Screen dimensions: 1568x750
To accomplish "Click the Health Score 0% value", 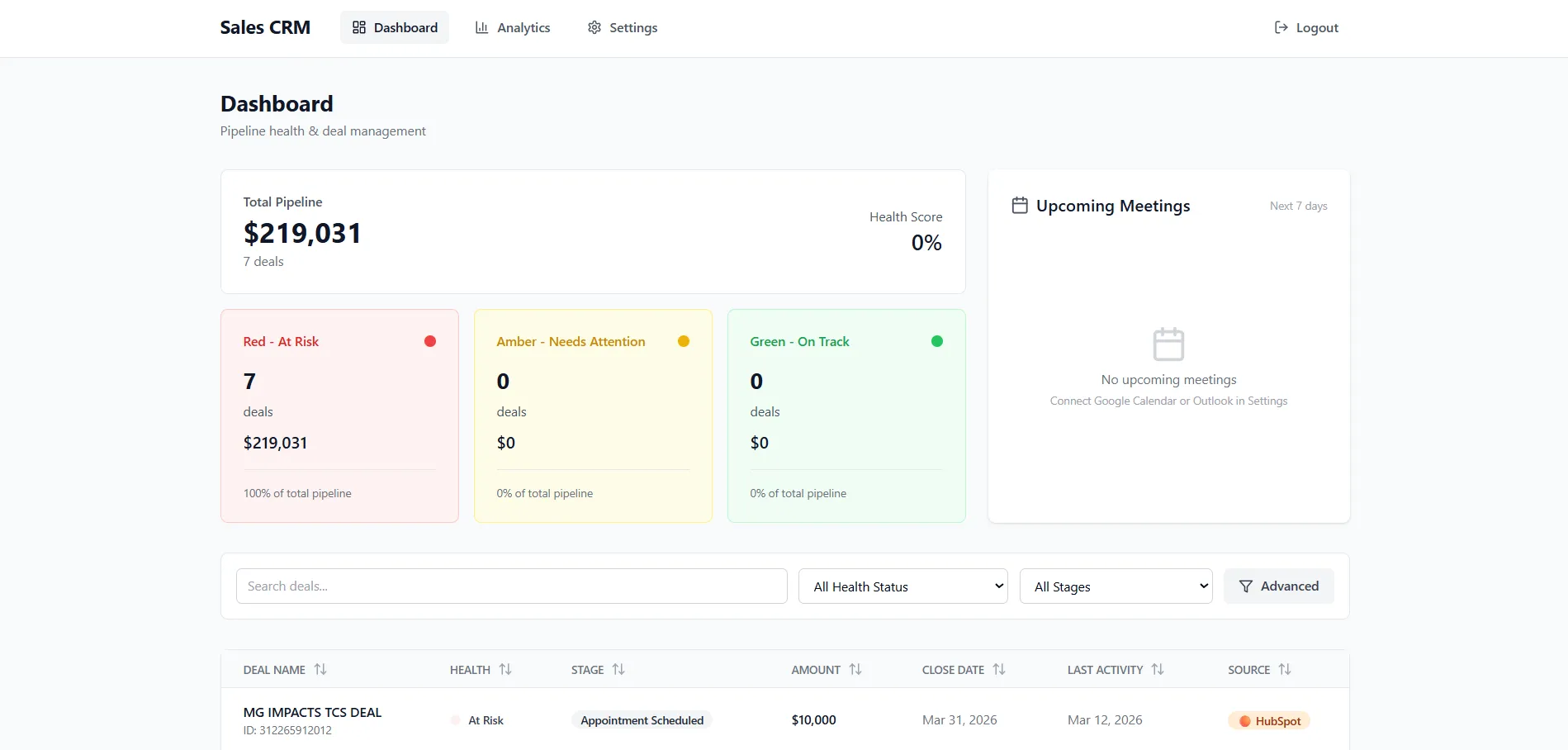I will click(926, 243).
